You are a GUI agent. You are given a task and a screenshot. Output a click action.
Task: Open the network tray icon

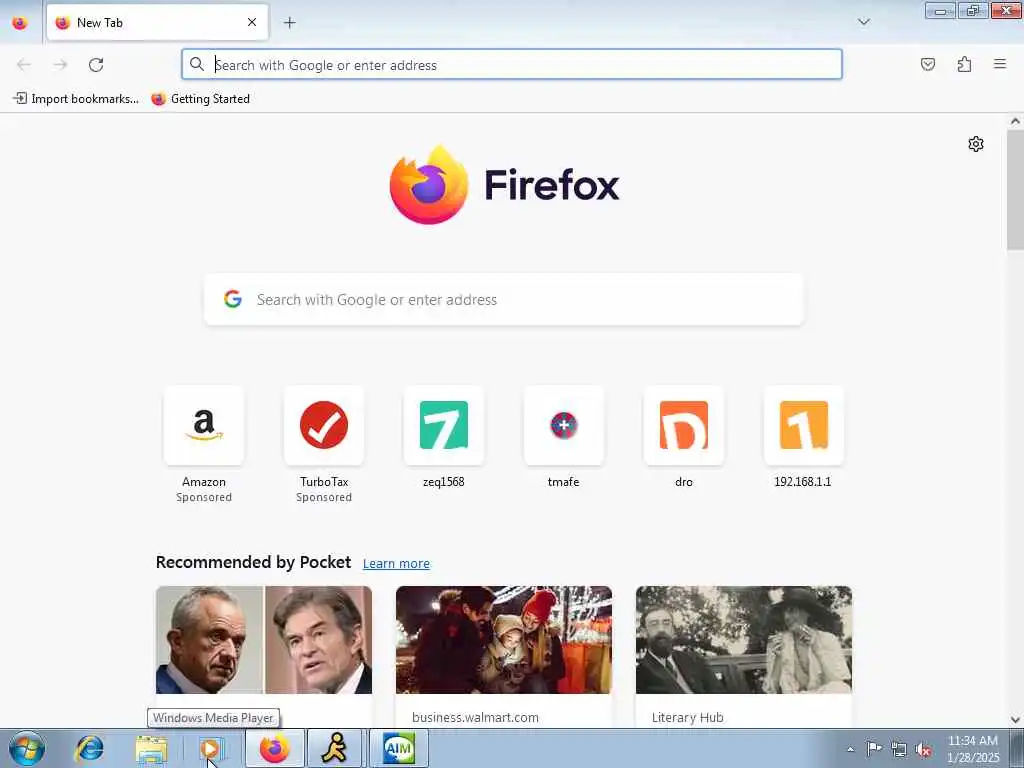[x=899, y=749]
